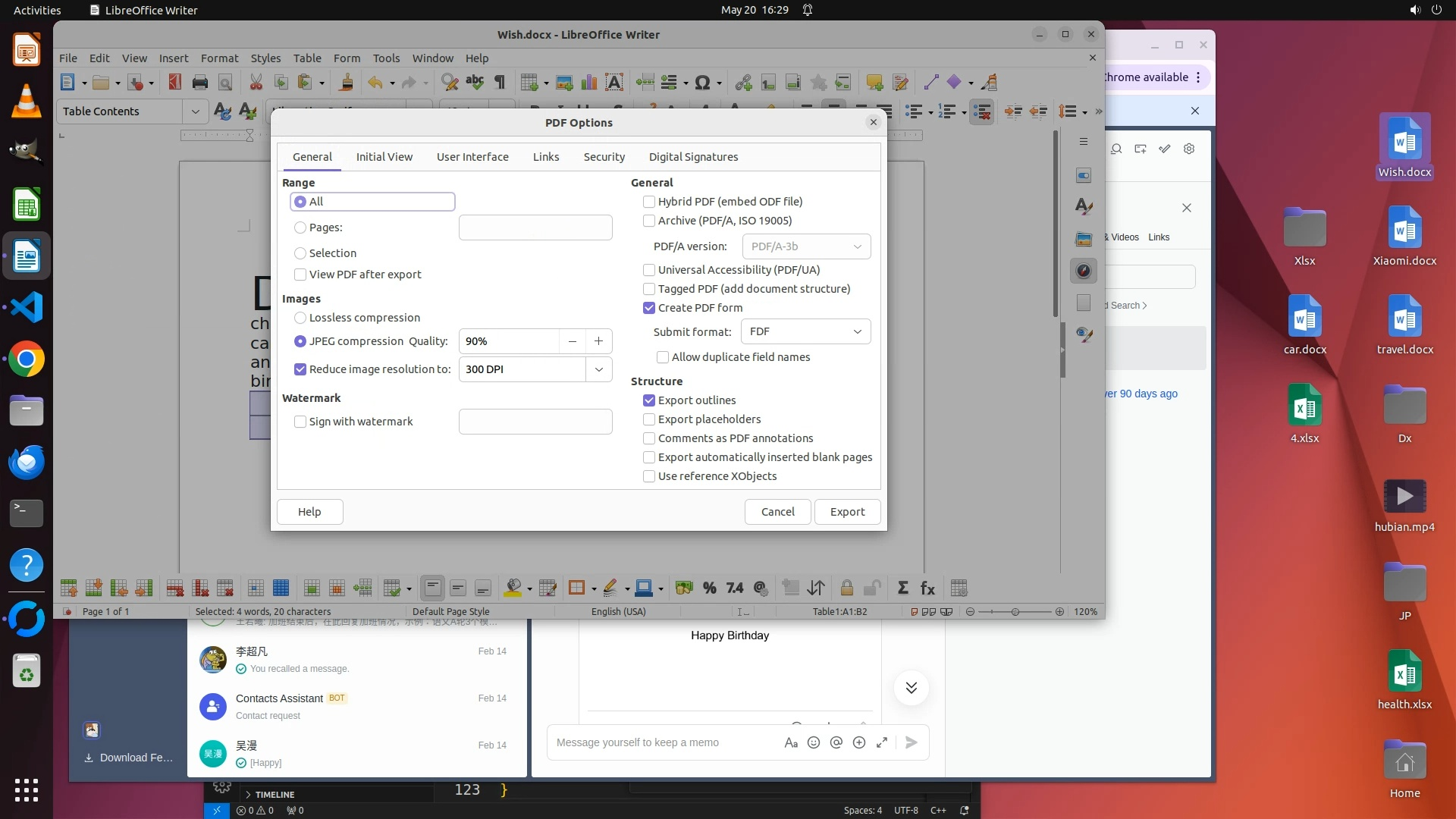Increase JPEG quality with plus stepper
This screenshot has height=819, width=1456.
pos(598,341)
